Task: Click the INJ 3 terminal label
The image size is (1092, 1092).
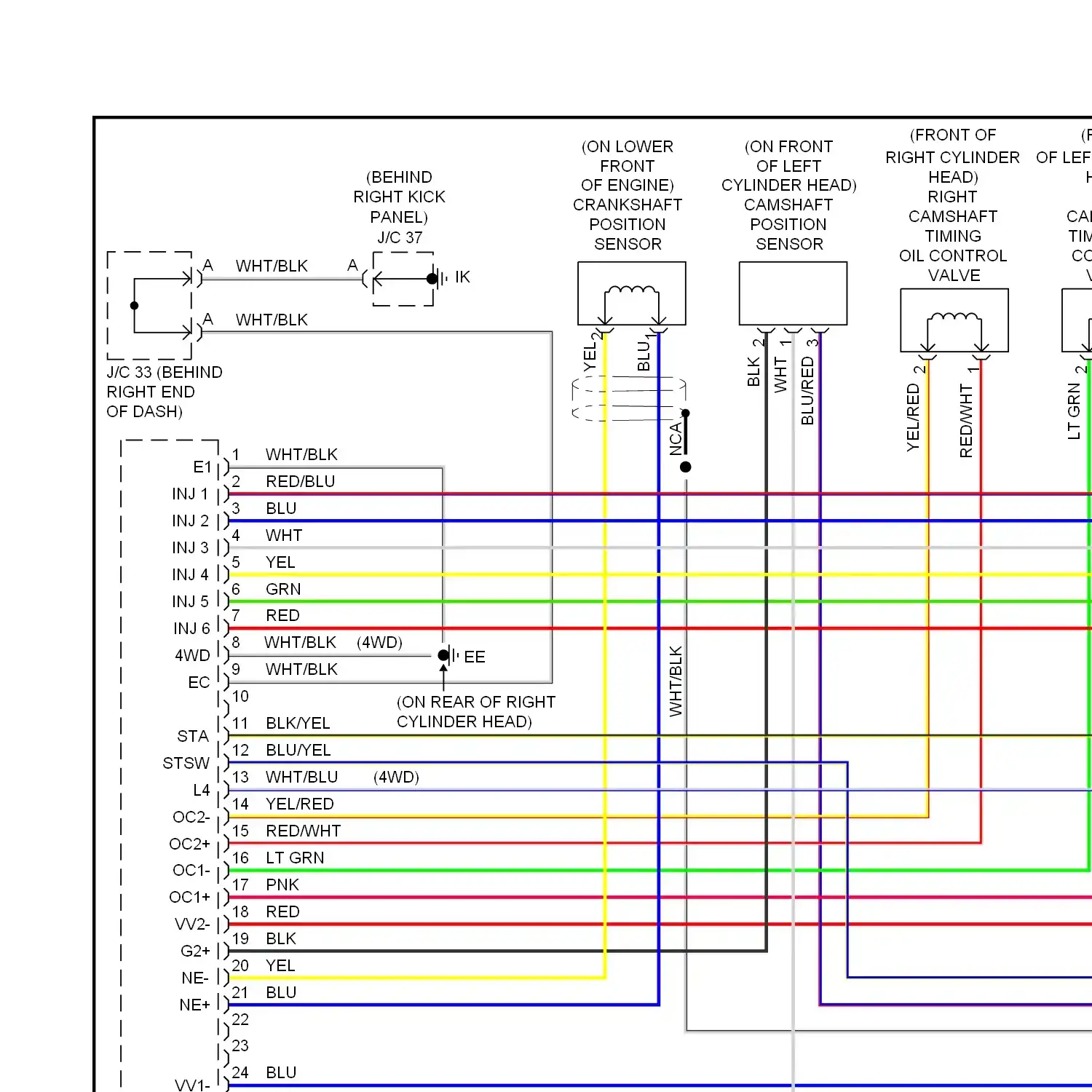Action: (x=190, y=548)
